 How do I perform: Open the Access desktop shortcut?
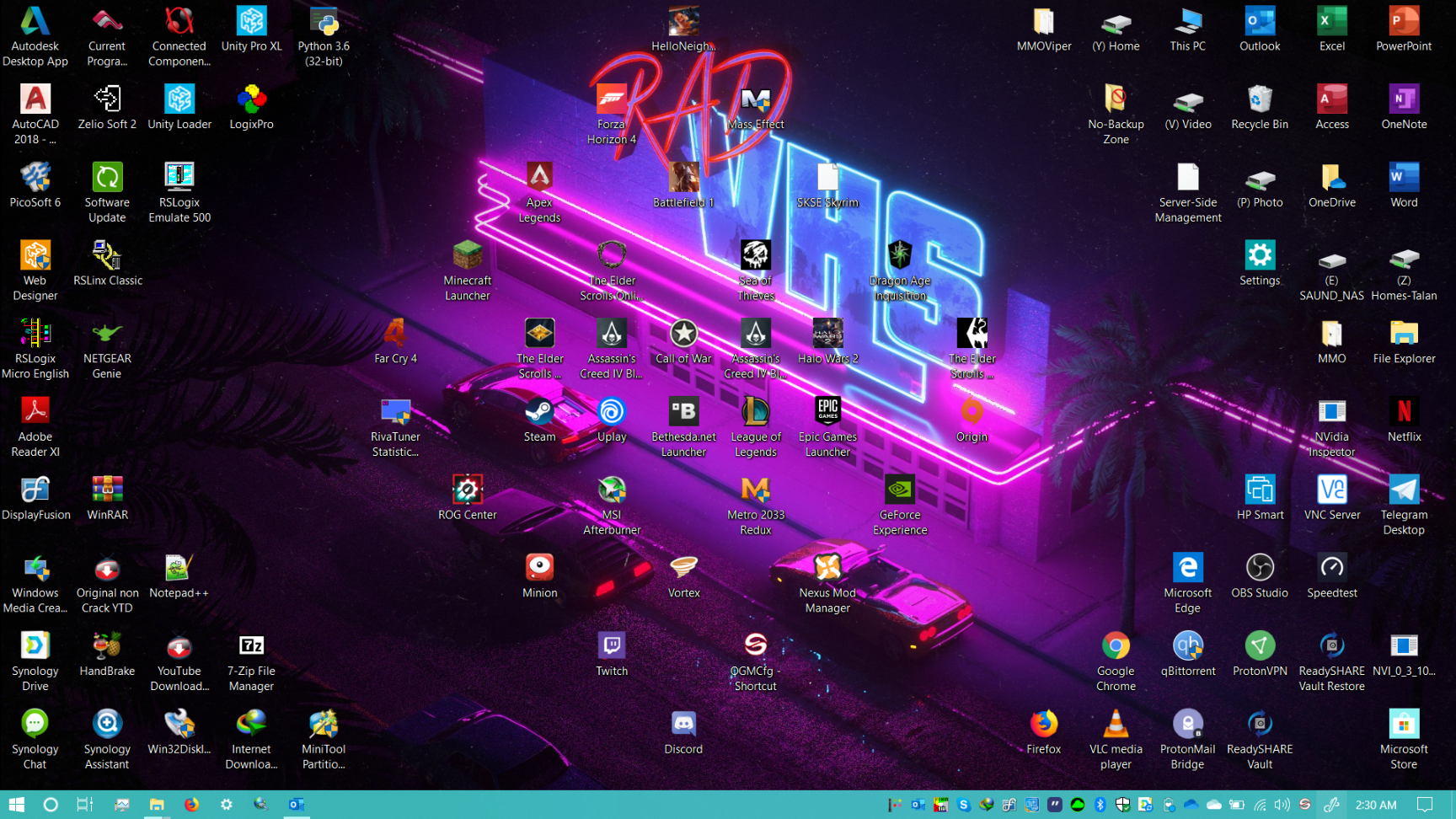(1332, 107)
